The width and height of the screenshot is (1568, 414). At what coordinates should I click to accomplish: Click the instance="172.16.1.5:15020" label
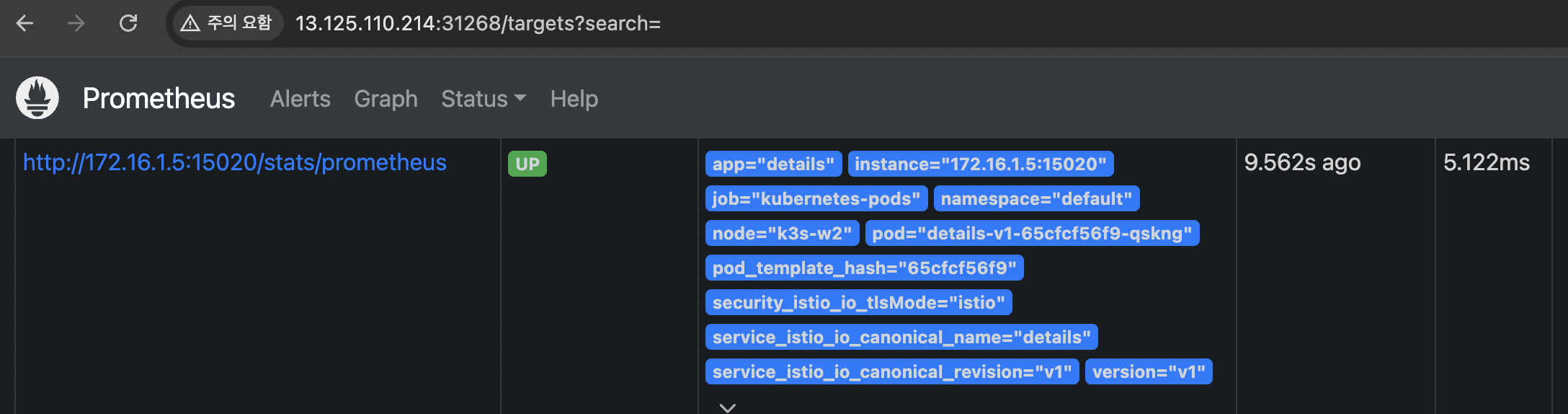tap(981, 164)
